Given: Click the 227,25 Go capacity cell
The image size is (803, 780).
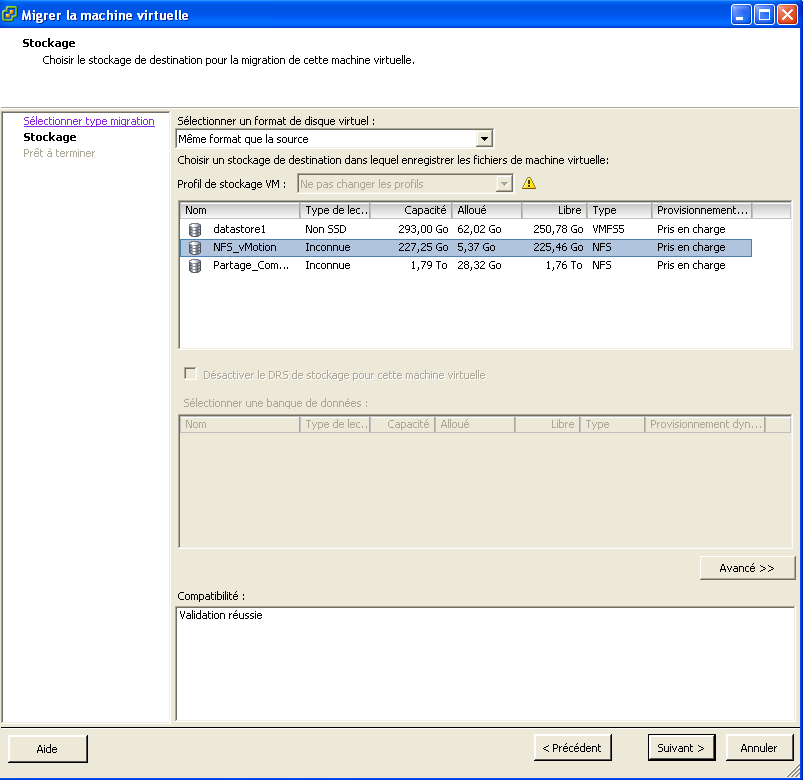Looking at the screenshot, I should pyautogui.click(x=423, y=247).
